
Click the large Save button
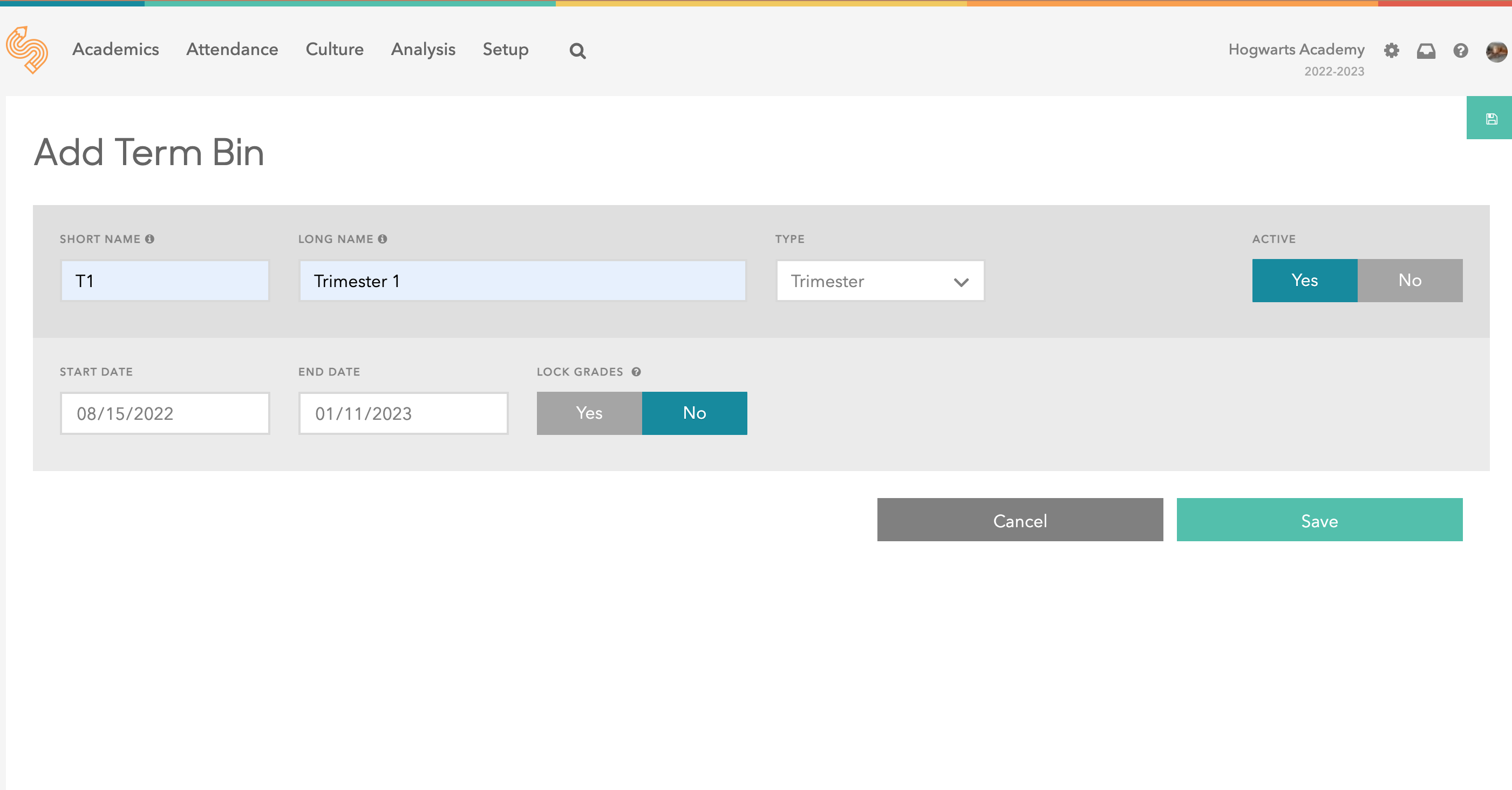[x=1319, y=520]
